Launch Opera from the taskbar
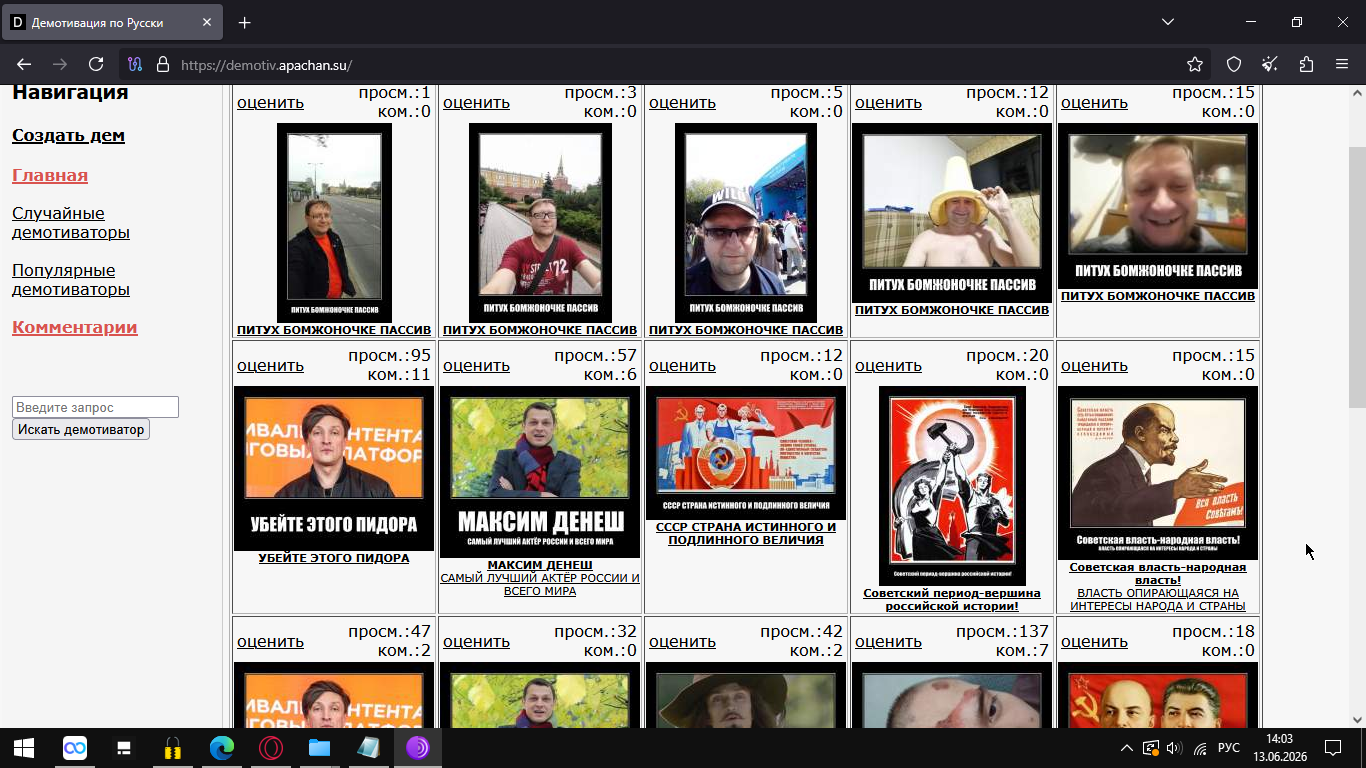Screen dimensions: 1366x768 [271, 748]
